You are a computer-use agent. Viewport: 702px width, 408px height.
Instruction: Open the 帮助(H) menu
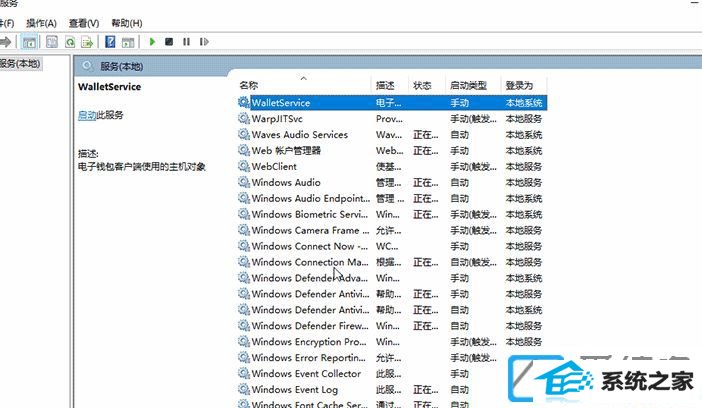click(x=127, y=23)
